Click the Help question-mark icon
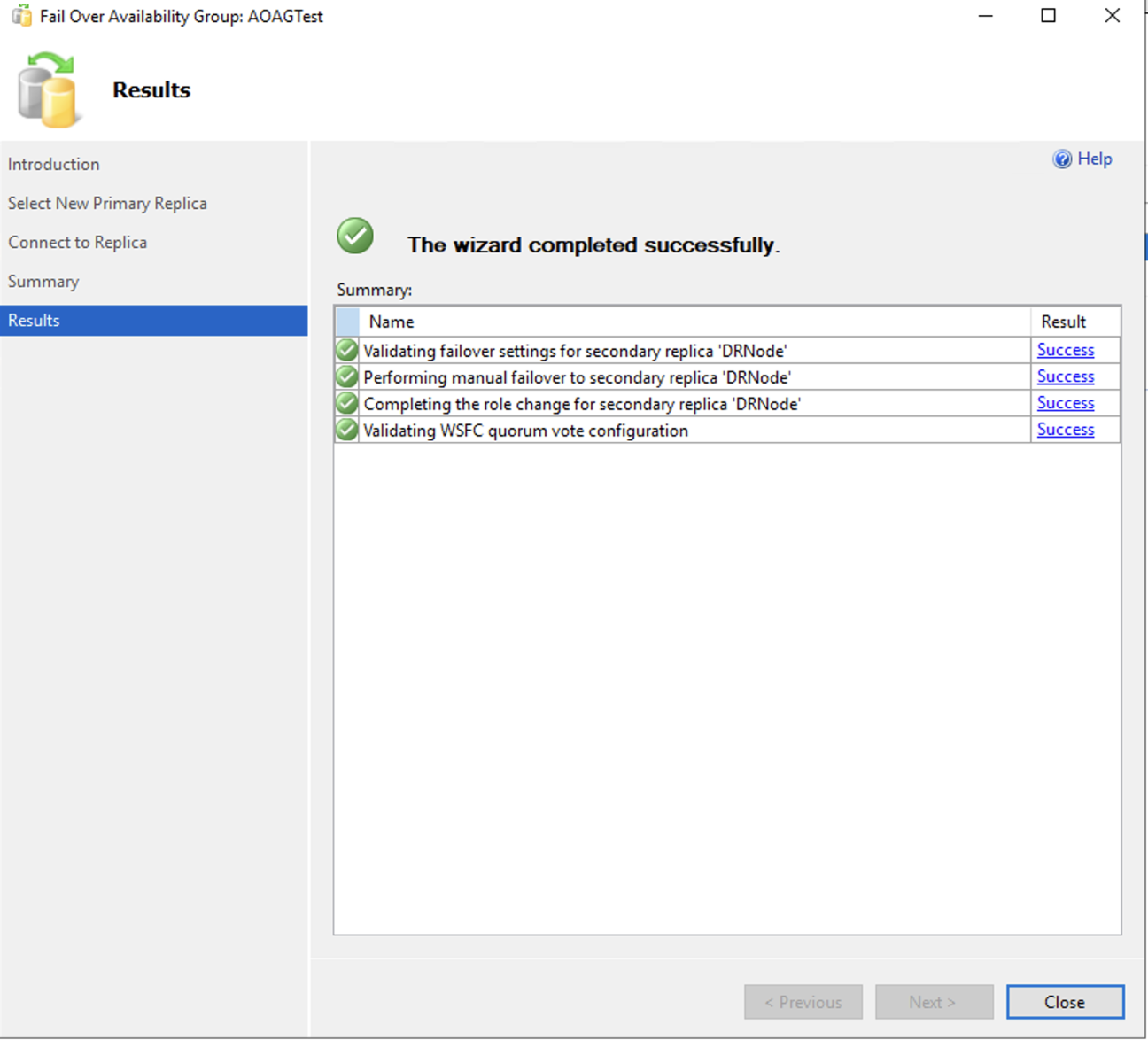This screenshot has height=1040, width=1148. pos(1062,159)
